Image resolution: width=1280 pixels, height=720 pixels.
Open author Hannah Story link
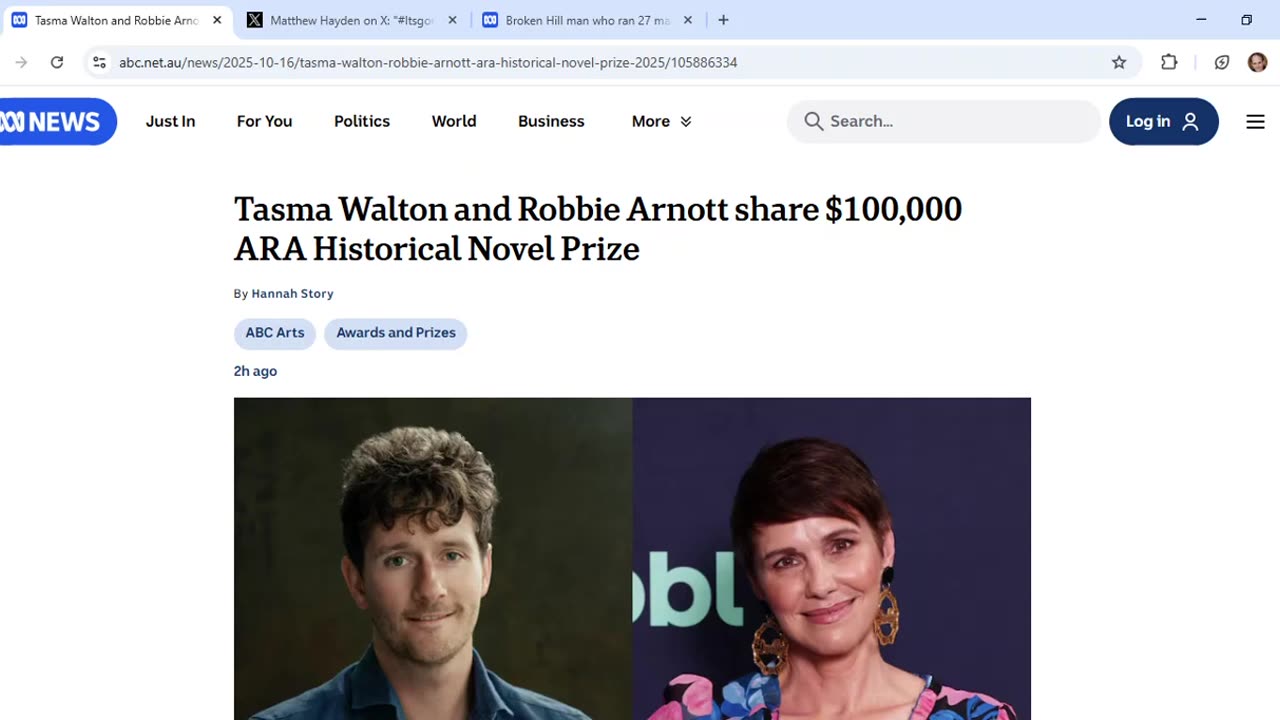click(x=292, y=293)
